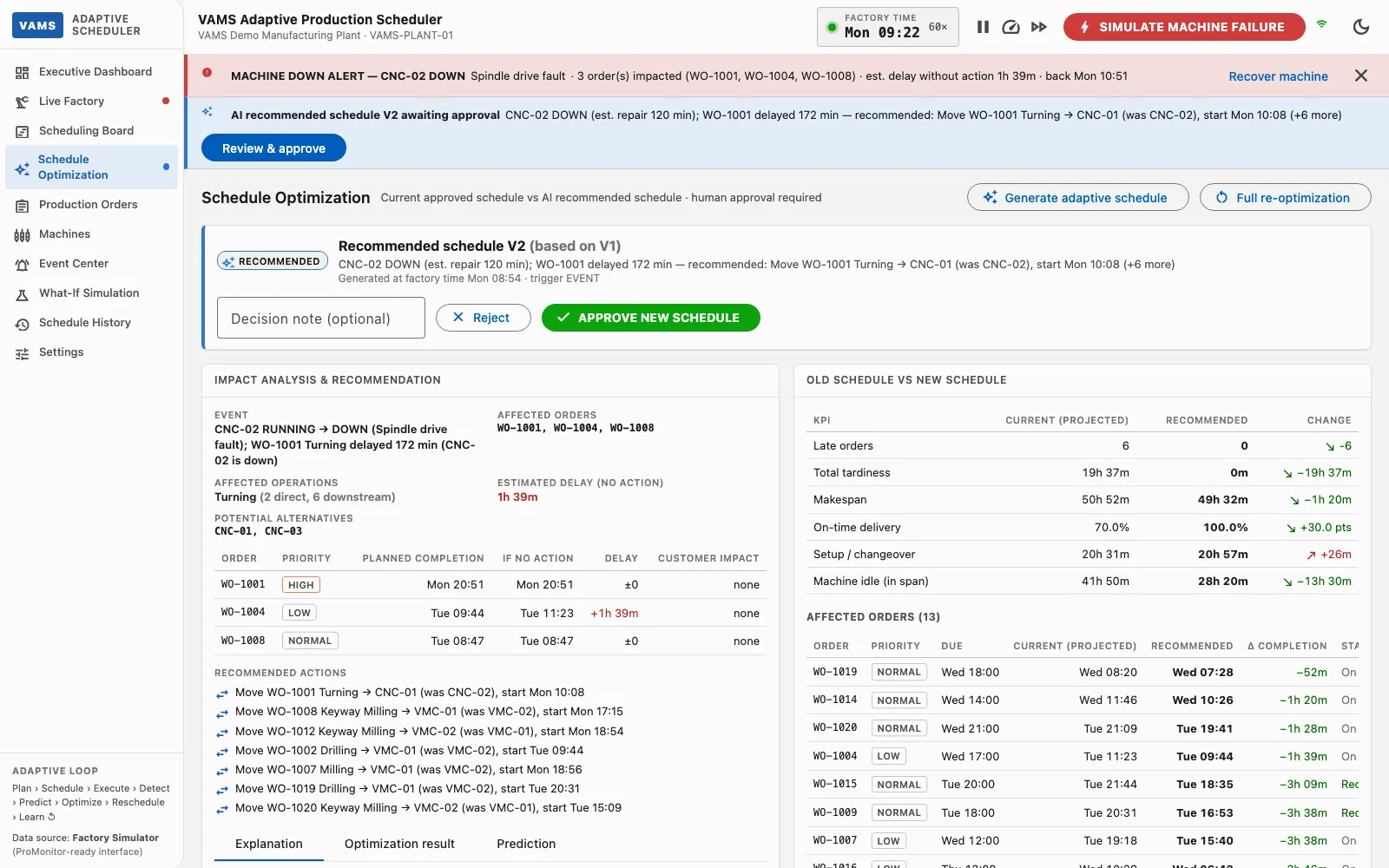1389x868 pixels.
Task: Click WO-1008 row in impact table
Action: click(x=490, y=641)
